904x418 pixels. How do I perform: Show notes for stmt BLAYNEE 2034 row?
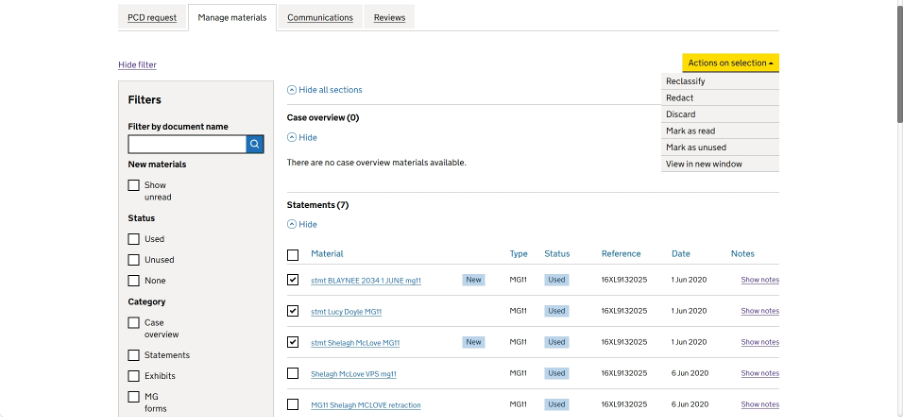pyautogui.click(x=760, y=280)
